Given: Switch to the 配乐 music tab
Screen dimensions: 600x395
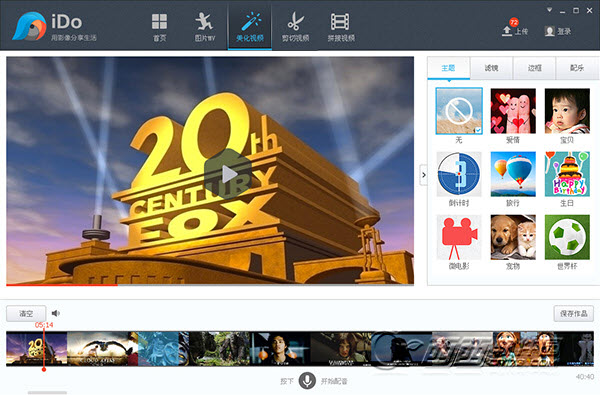Looking at the screenshot, I should point(577,68).
